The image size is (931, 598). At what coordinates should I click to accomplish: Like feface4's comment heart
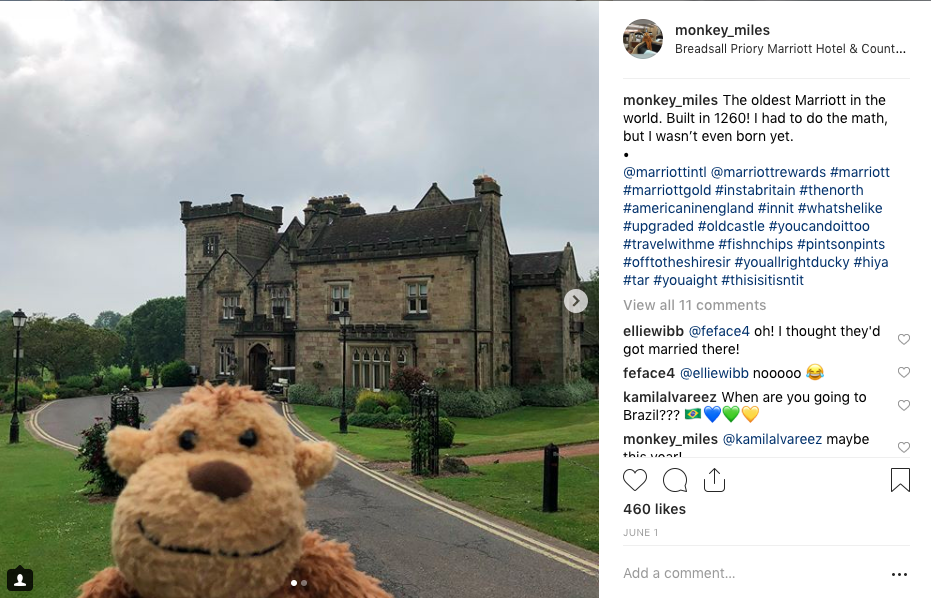point(904,372)
